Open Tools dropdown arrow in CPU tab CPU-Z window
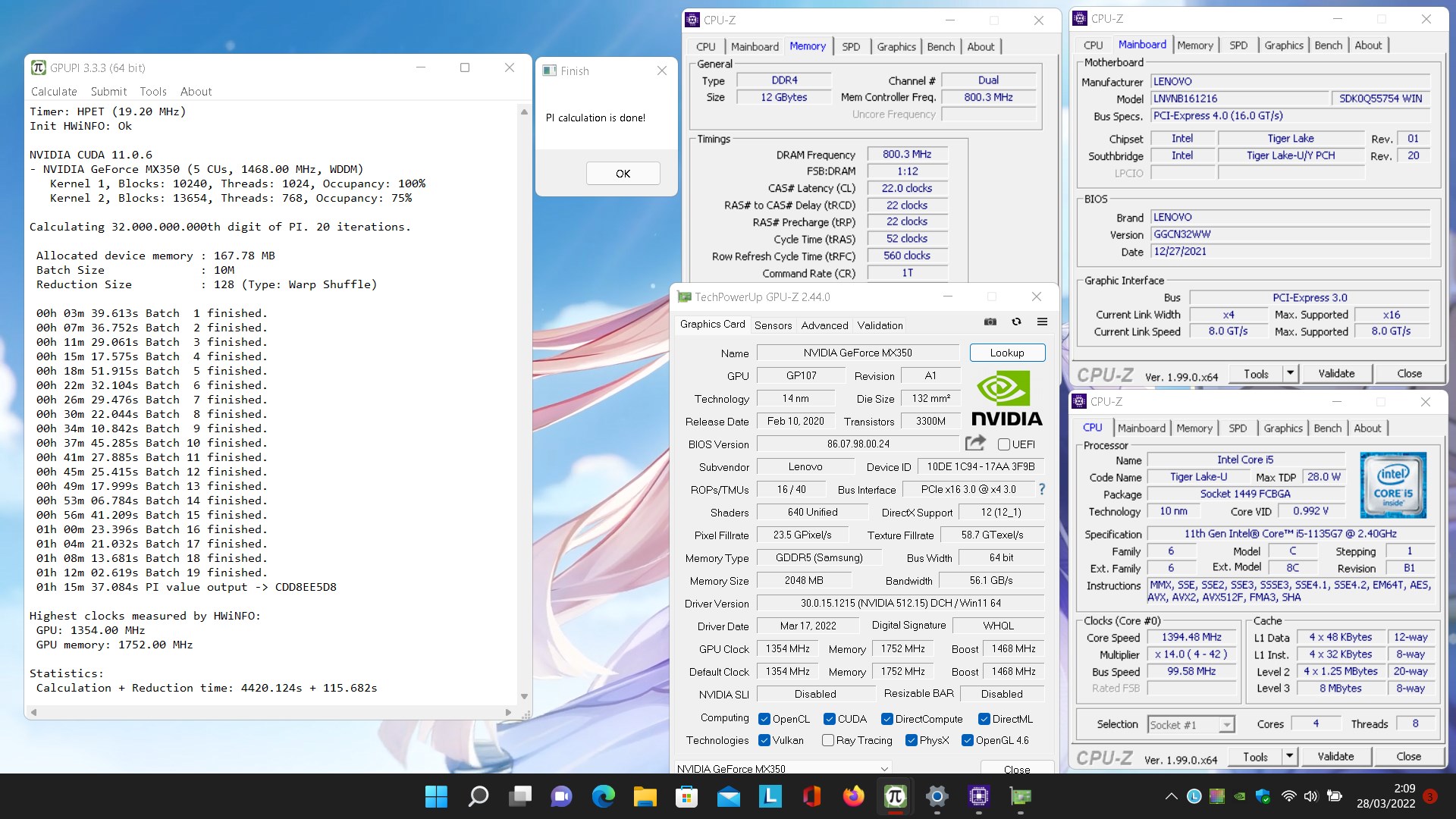This screenshot has width=1456, height=819. click(x=1289, y=756)
